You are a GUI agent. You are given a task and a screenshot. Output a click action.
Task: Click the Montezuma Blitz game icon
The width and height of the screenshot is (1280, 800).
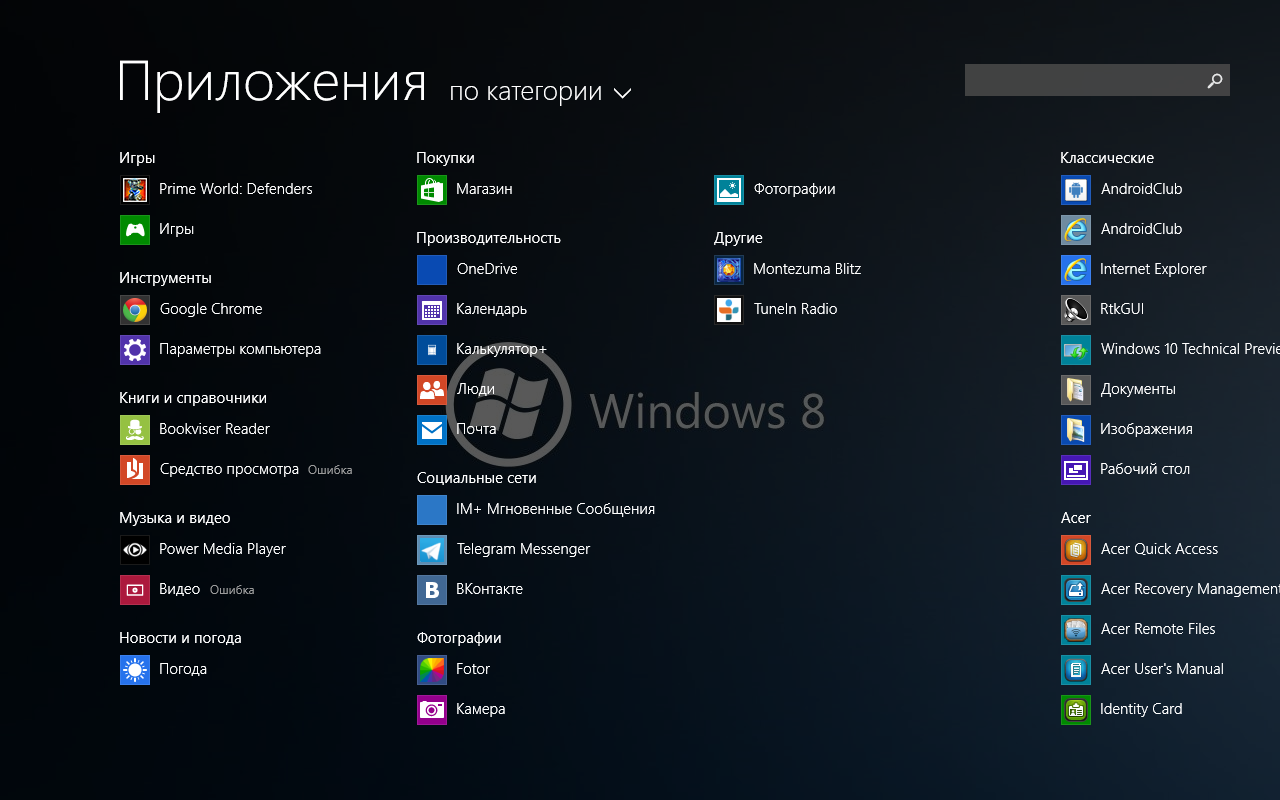[x=729, y=270]
